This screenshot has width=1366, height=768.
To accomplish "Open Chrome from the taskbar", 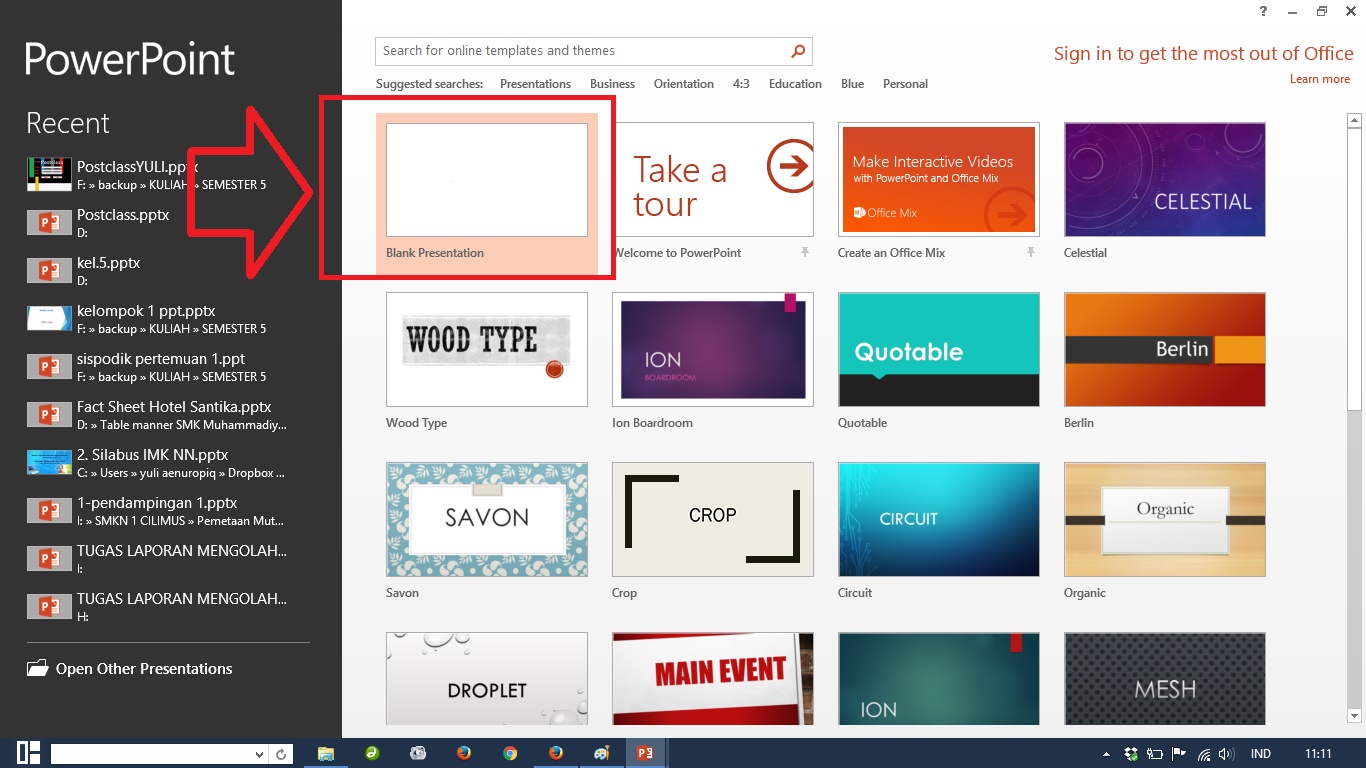I will pos(510,754).
